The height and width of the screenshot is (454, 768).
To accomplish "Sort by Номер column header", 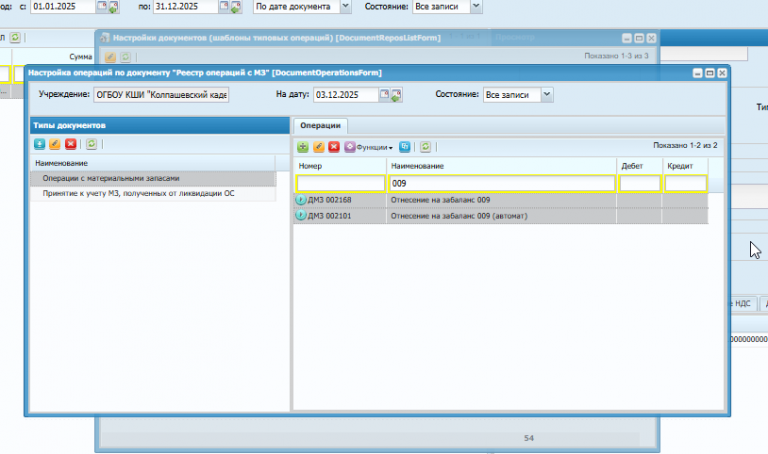I will coord(340,166).
